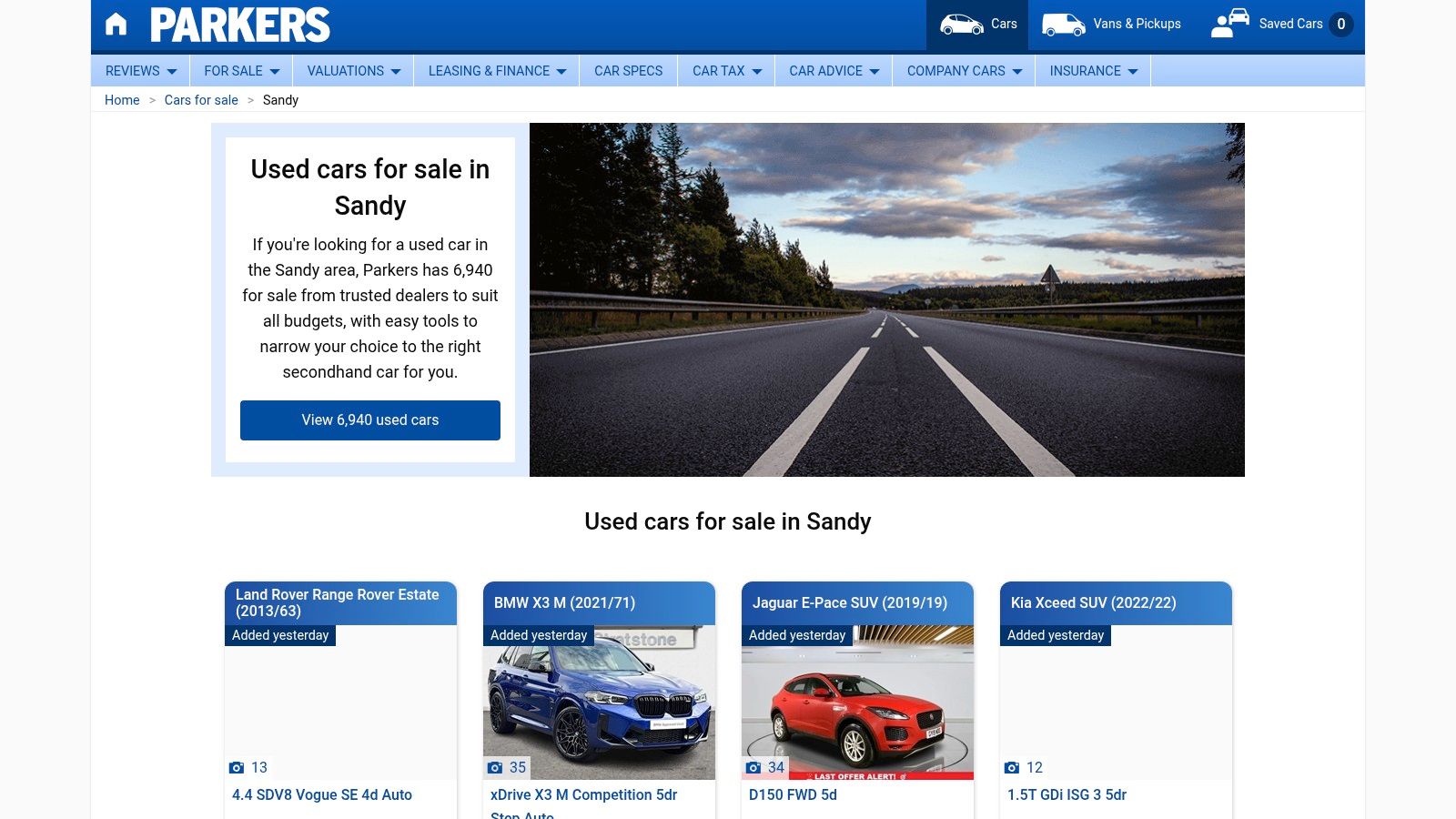Expand the Car Tax menu

[x=726, y=71]
